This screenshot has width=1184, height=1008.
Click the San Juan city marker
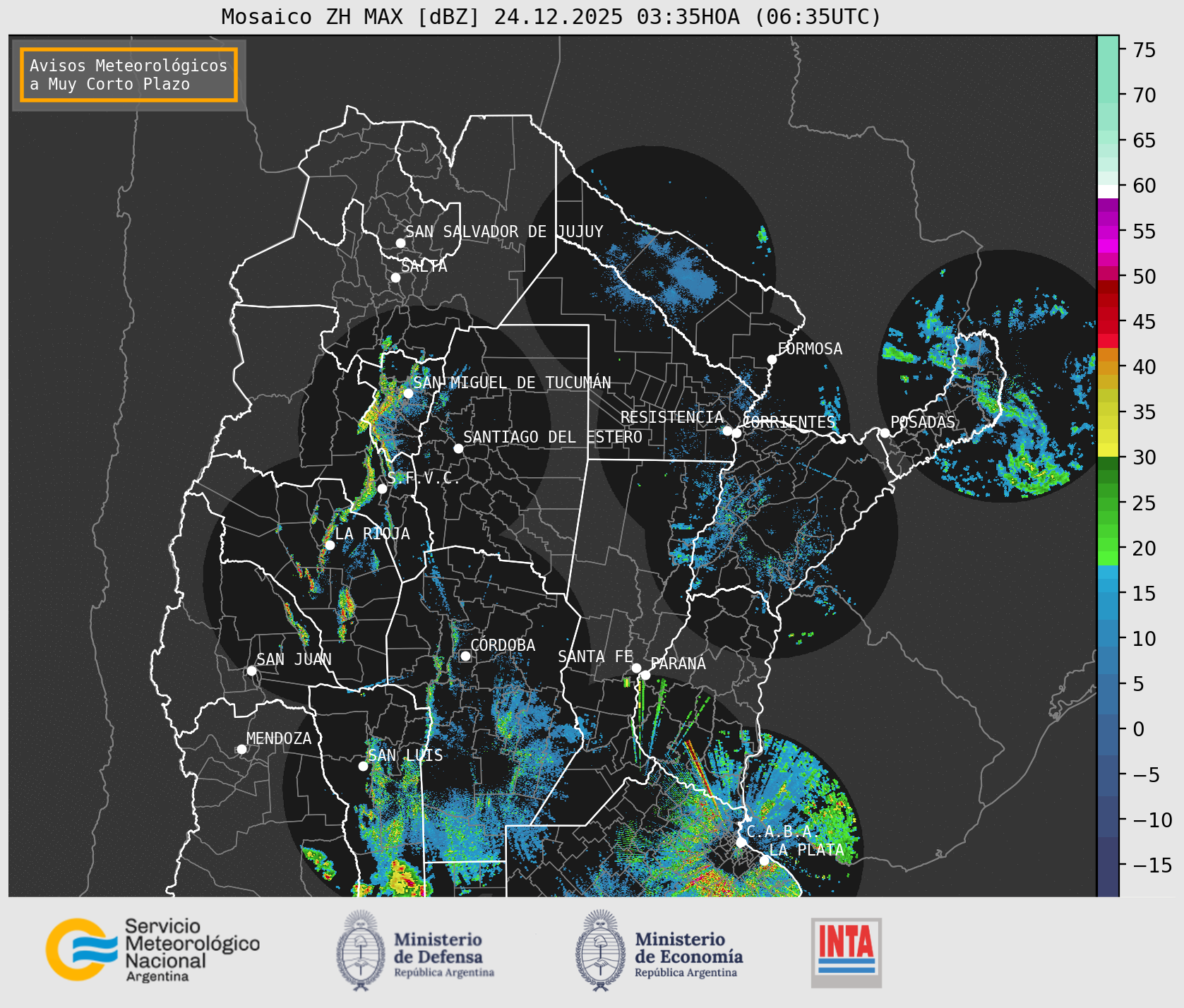(251, 671)
